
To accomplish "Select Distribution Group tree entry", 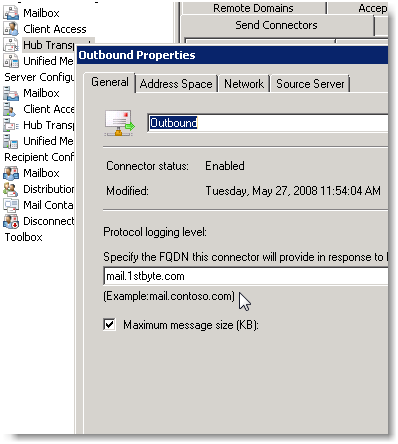I will point(49,189).
